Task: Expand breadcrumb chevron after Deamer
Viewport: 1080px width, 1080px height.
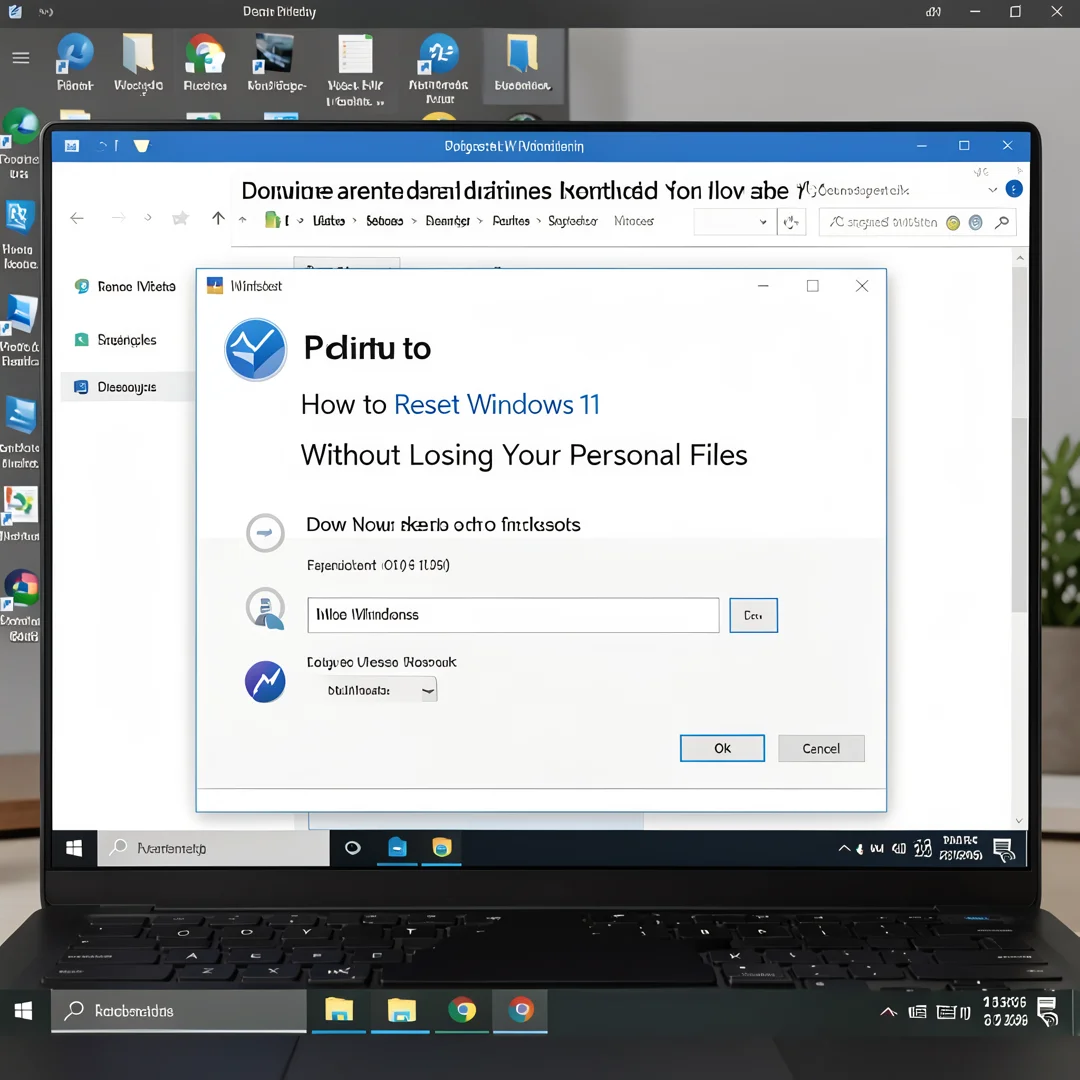Action: (x=480, y=221)
